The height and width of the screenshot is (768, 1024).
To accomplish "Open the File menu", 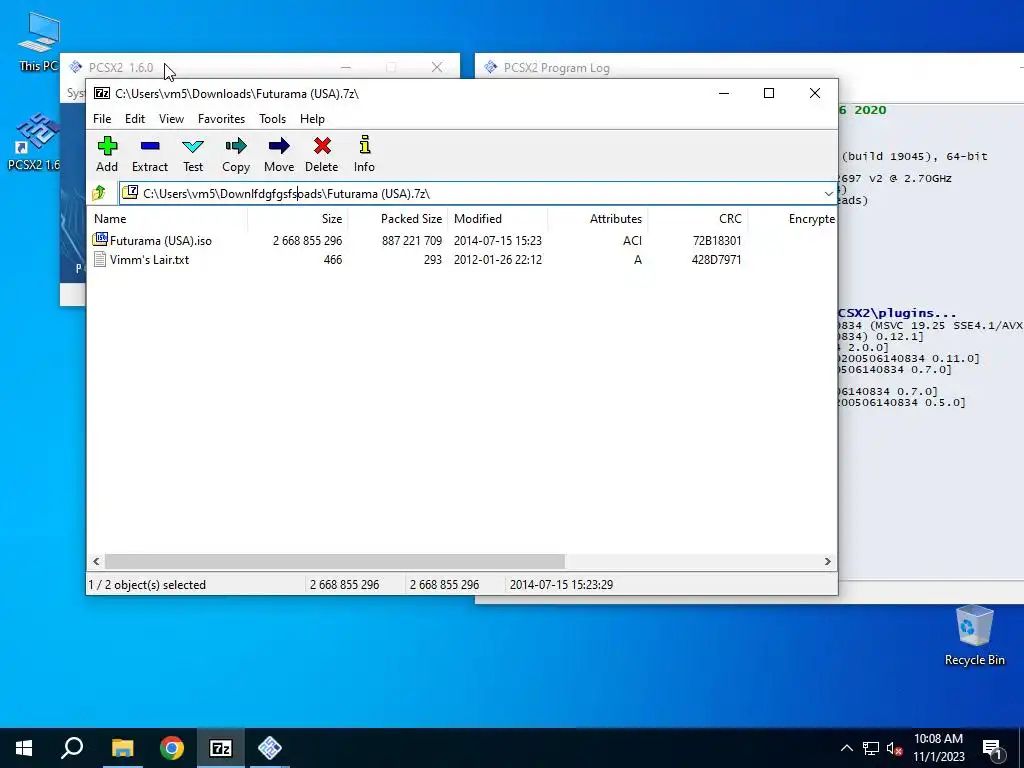I will [102, 118].
